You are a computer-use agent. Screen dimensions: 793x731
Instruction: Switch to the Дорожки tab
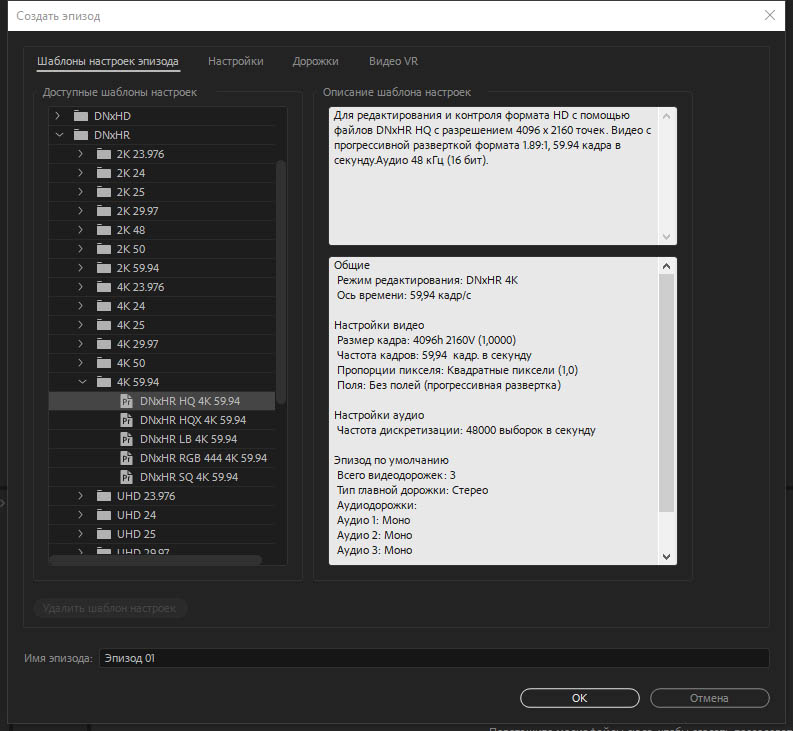point(316,61)
